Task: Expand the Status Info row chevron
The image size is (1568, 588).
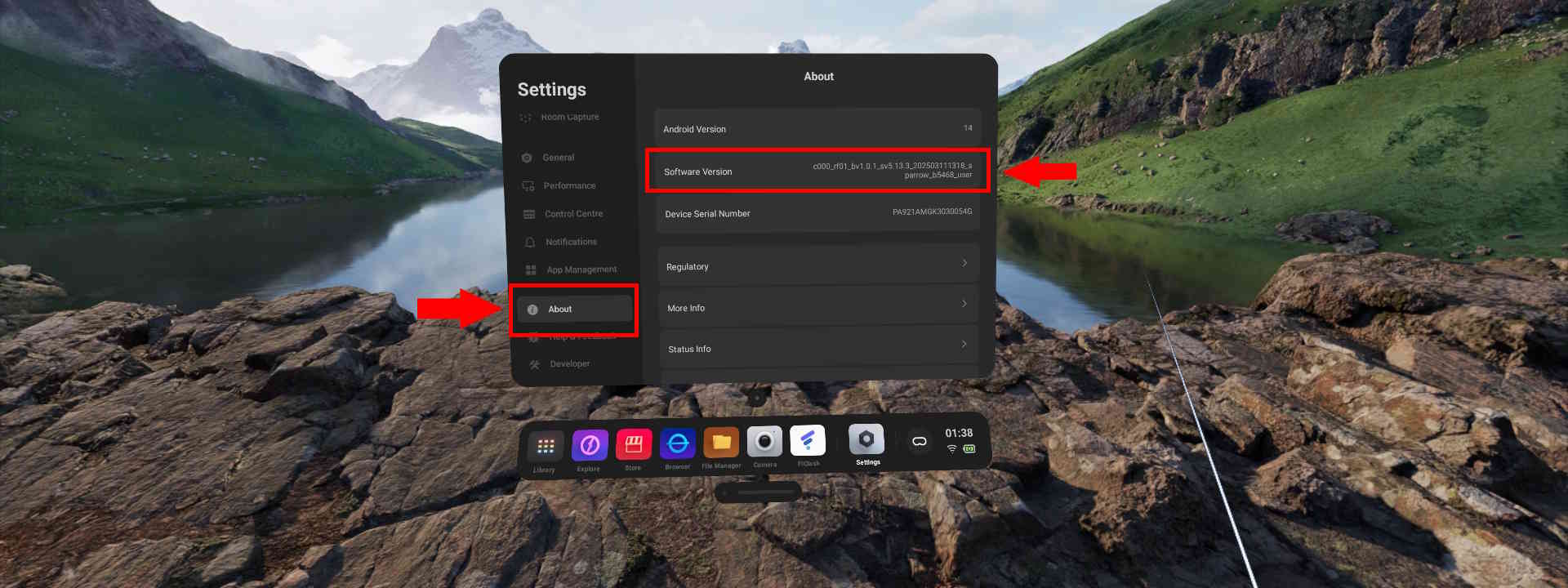Action: (x=964, y=344)
